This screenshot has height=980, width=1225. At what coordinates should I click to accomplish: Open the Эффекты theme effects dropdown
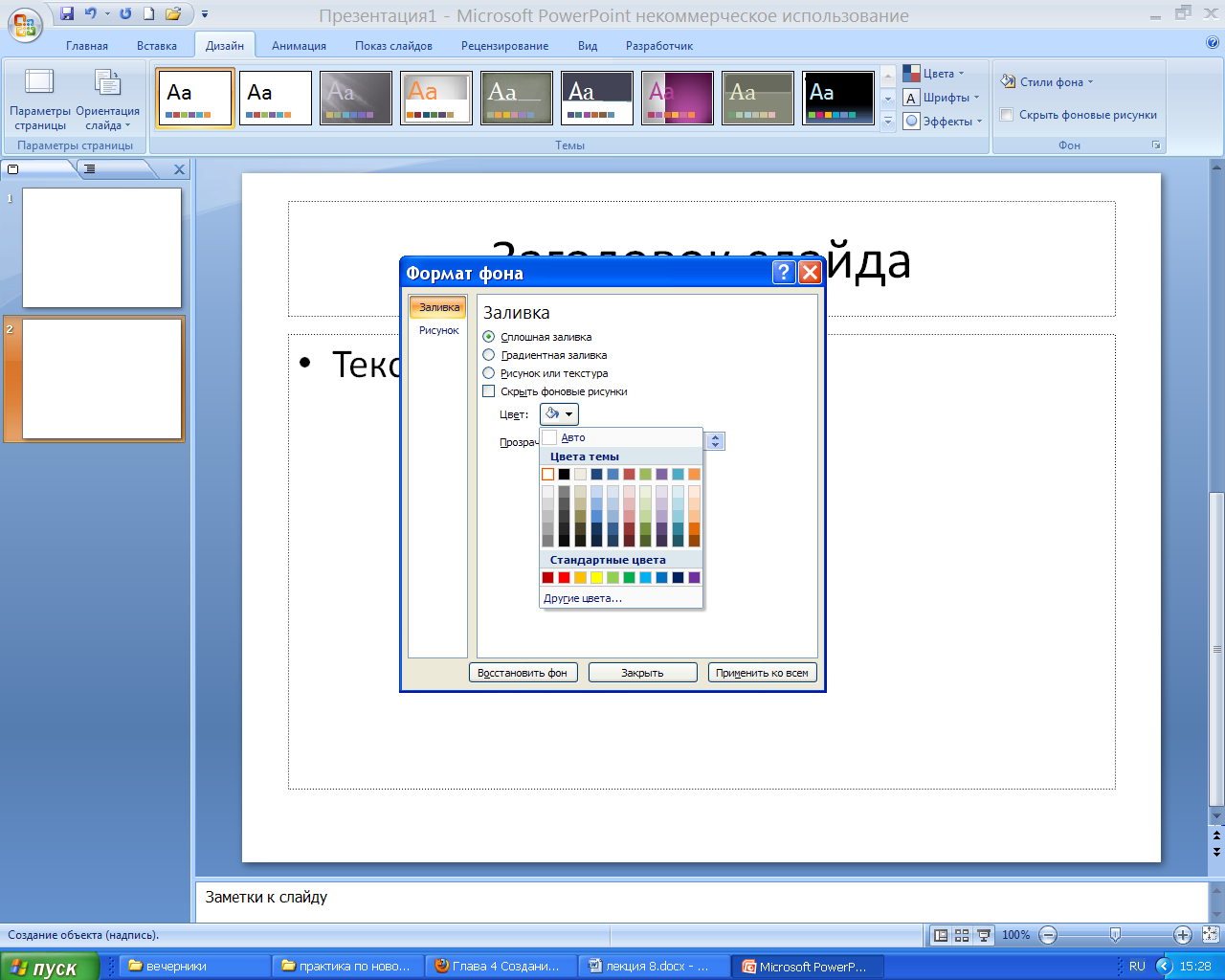click(943, 122)
